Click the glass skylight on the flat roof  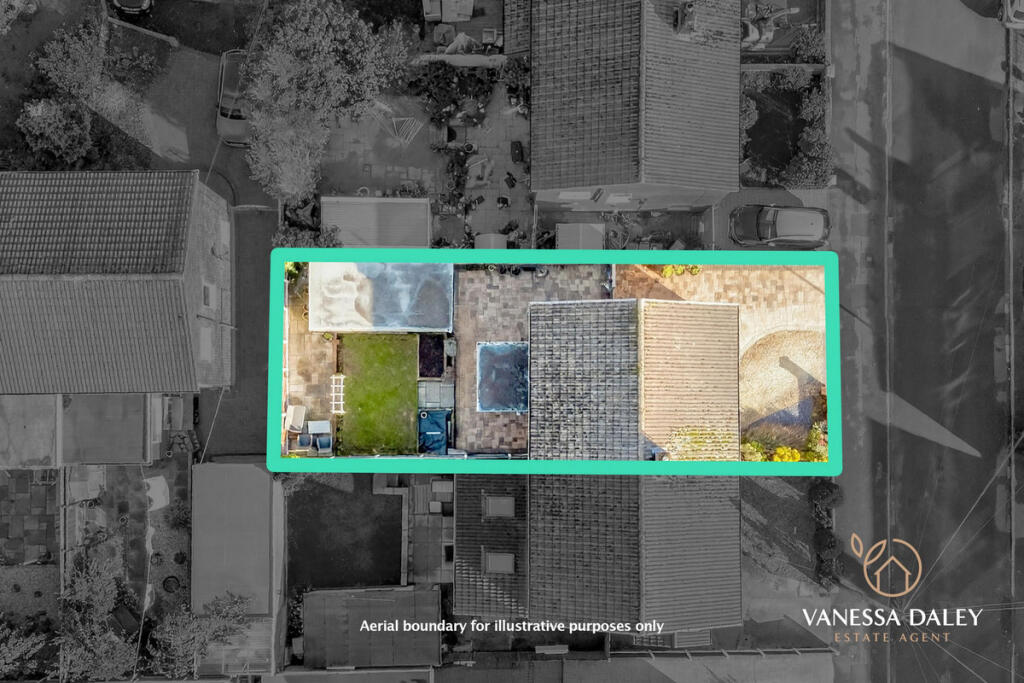coord(502,376)
